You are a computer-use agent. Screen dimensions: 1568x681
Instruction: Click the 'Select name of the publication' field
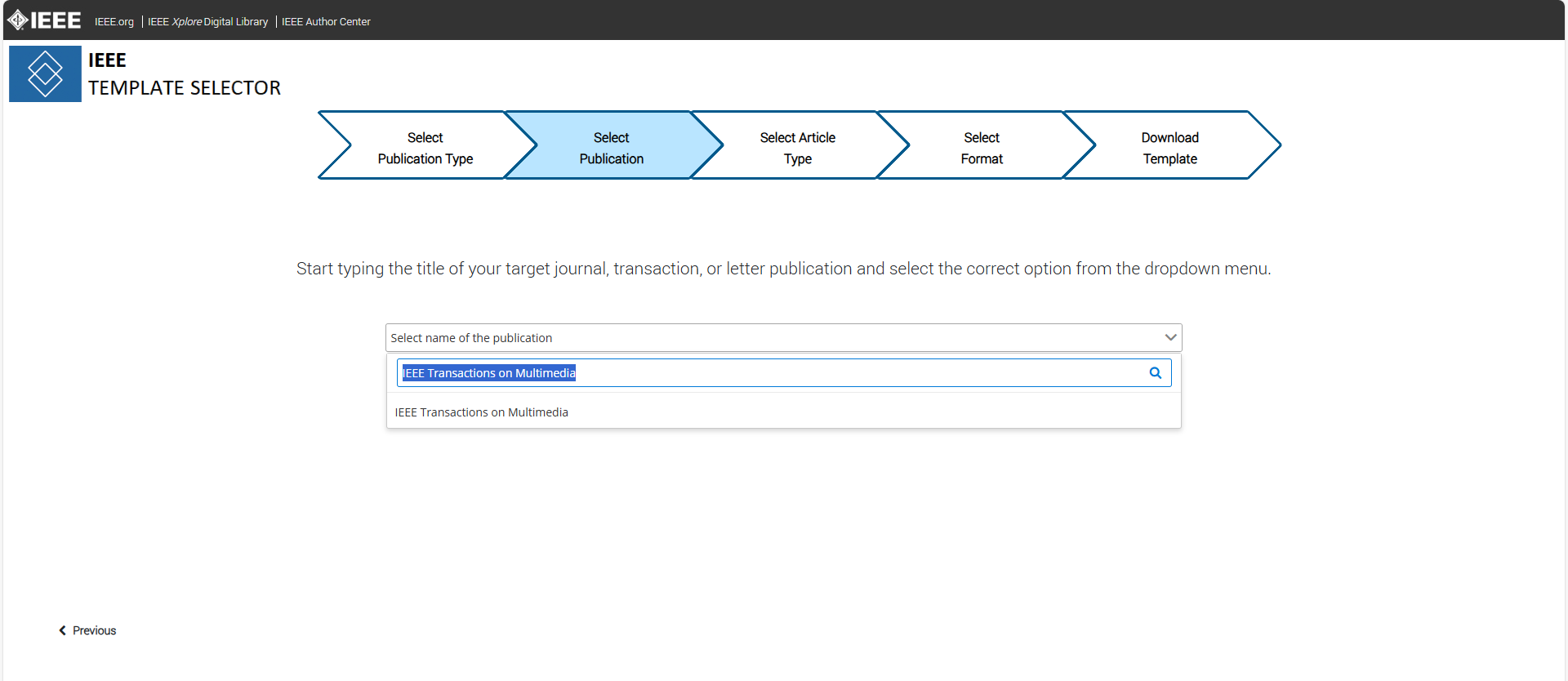[x=783, y=337]
